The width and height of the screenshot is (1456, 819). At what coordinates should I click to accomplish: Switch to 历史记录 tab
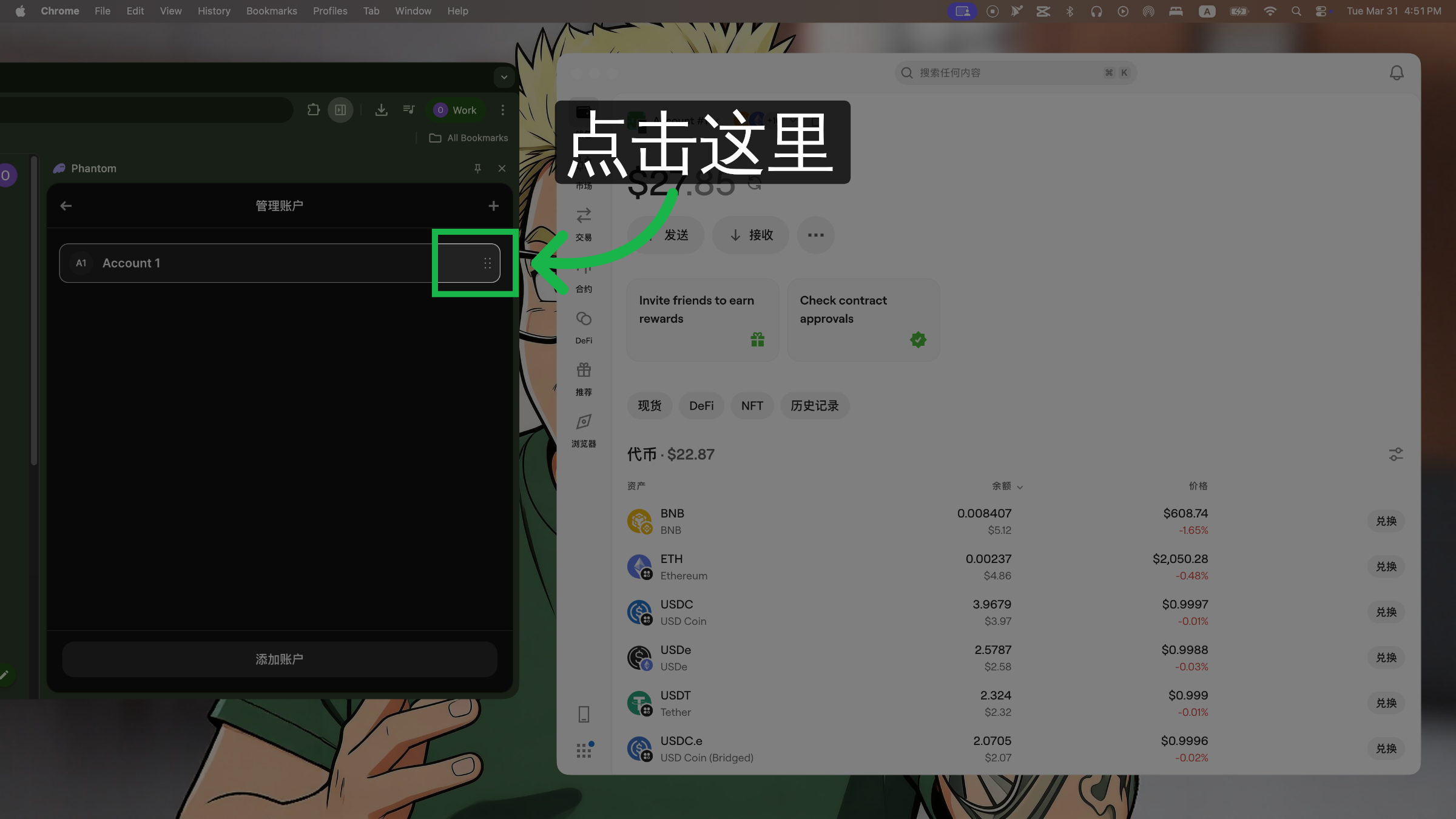coord(815,405)
